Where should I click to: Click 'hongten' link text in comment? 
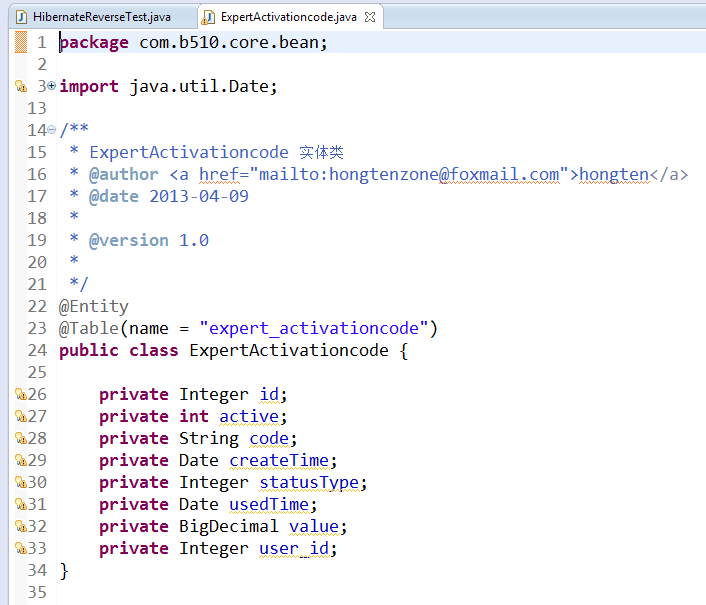click(x=614, y=174)
